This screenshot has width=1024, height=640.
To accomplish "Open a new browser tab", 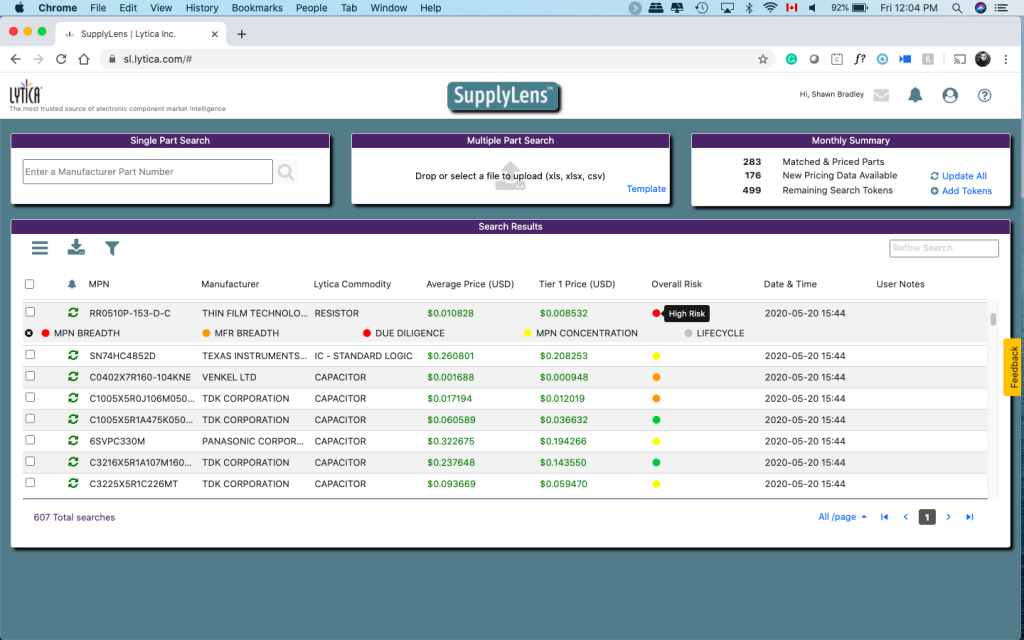I will [x=242, y=34].
